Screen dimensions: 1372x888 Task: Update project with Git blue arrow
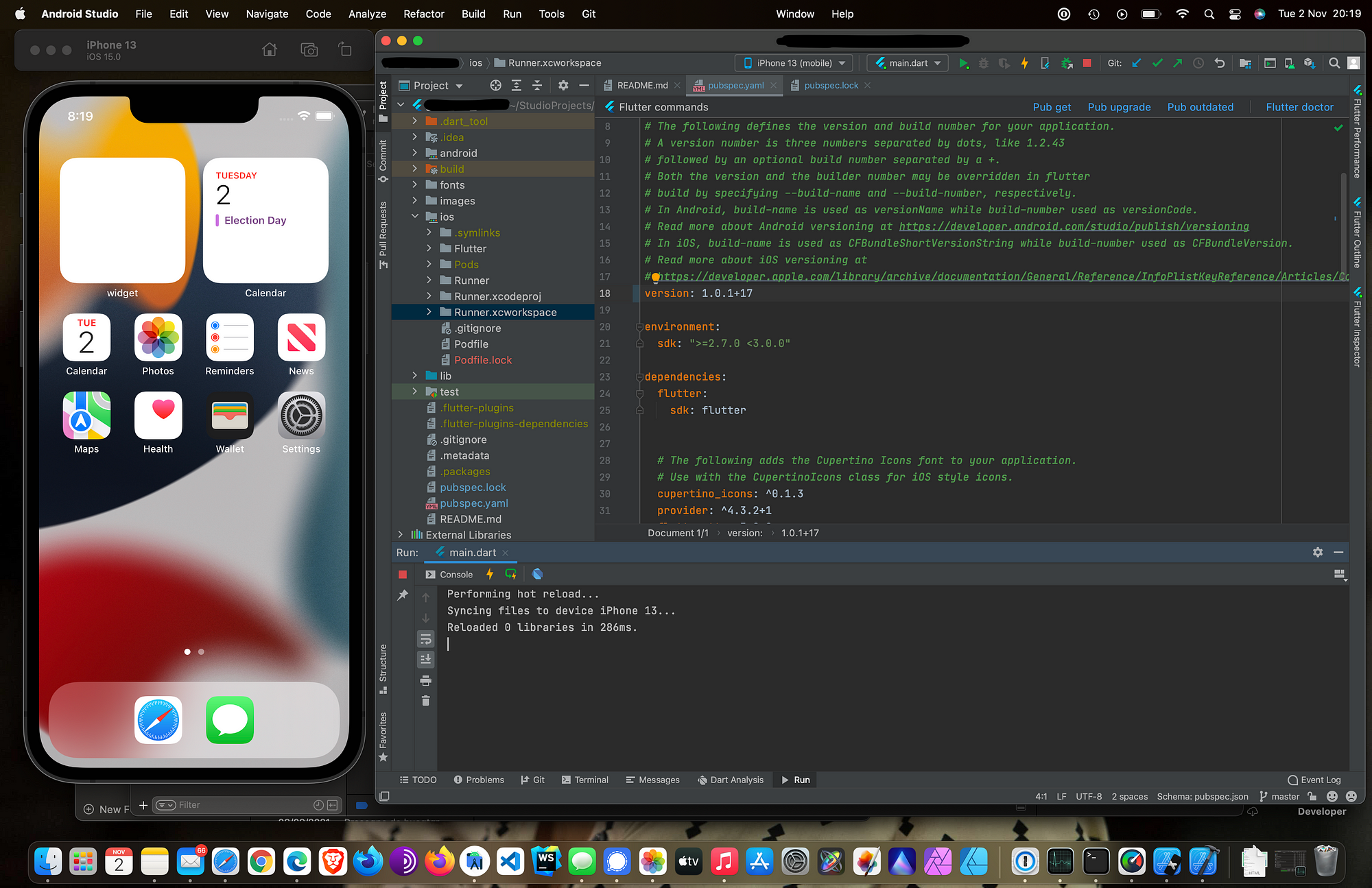click(1136, 63)
